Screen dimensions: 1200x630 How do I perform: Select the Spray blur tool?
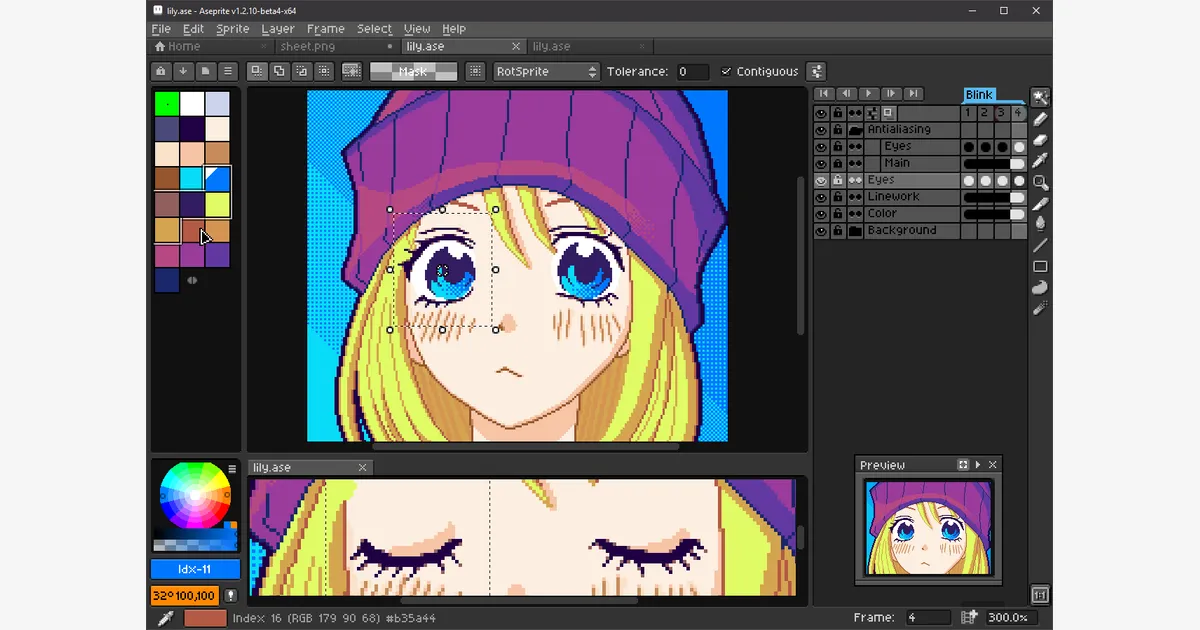point(1040,309)
